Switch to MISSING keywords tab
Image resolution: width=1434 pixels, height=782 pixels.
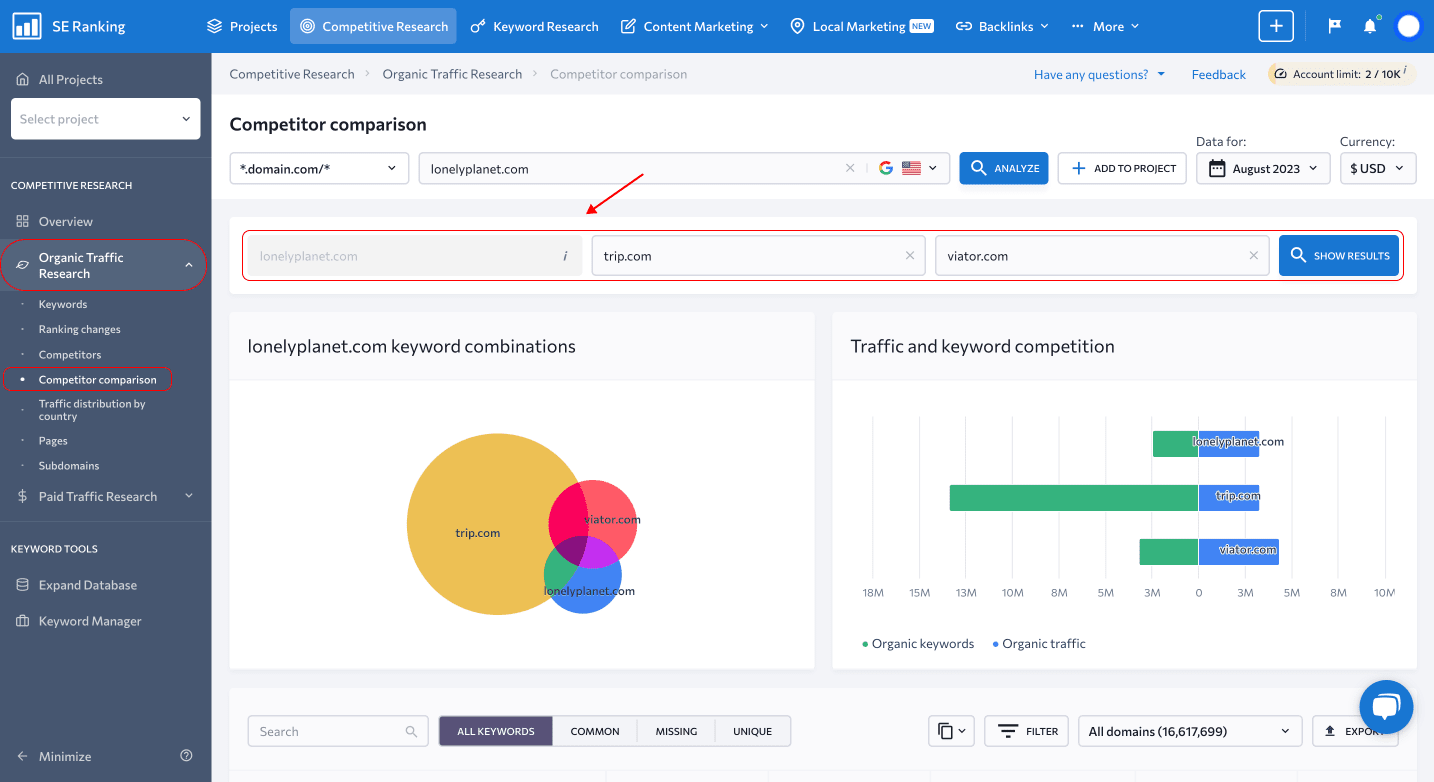(676, 731)
